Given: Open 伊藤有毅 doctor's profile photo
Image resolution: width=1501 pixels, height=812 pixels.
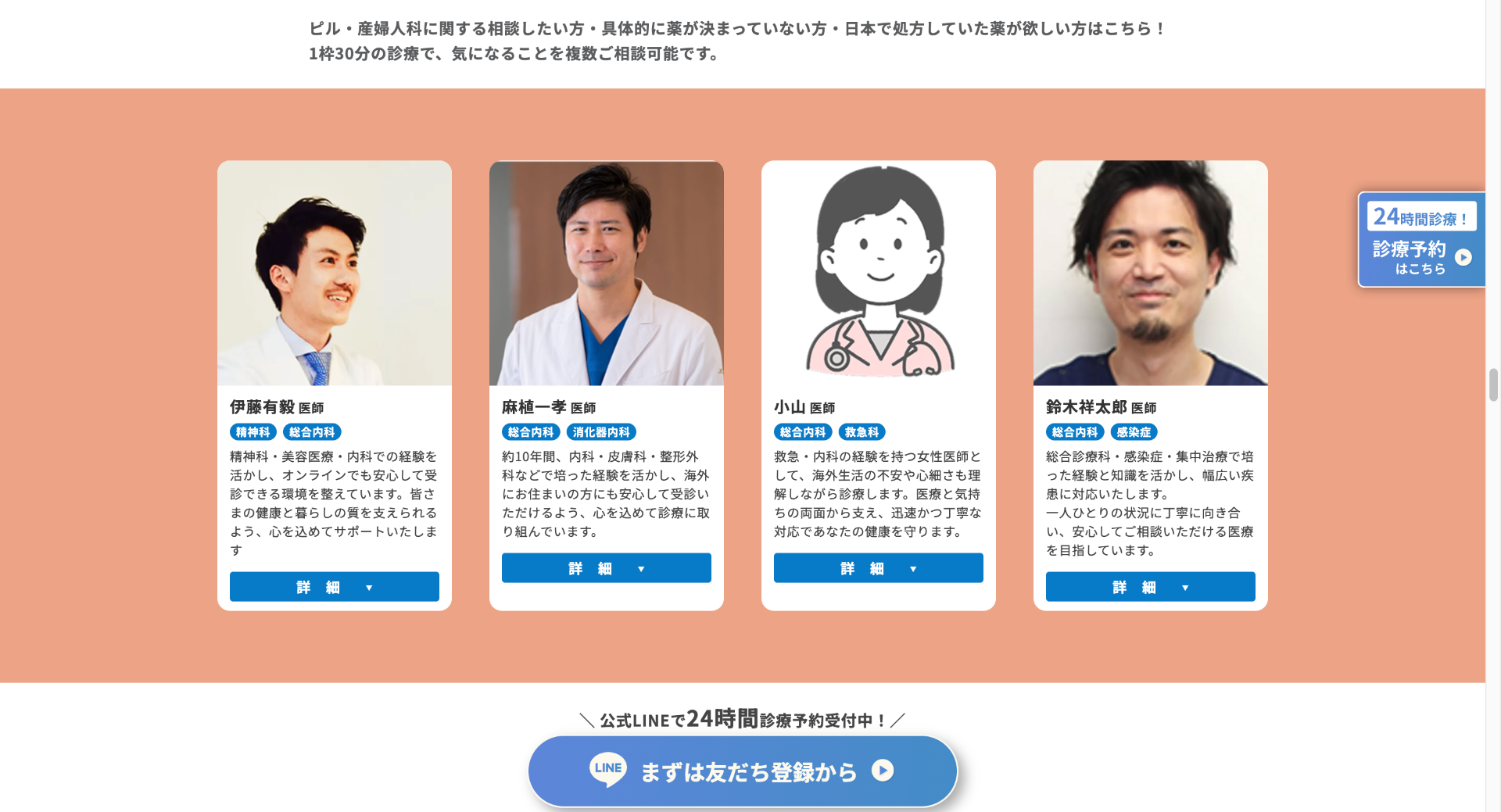Looking at the screenshot, I should tap(334, 273).
